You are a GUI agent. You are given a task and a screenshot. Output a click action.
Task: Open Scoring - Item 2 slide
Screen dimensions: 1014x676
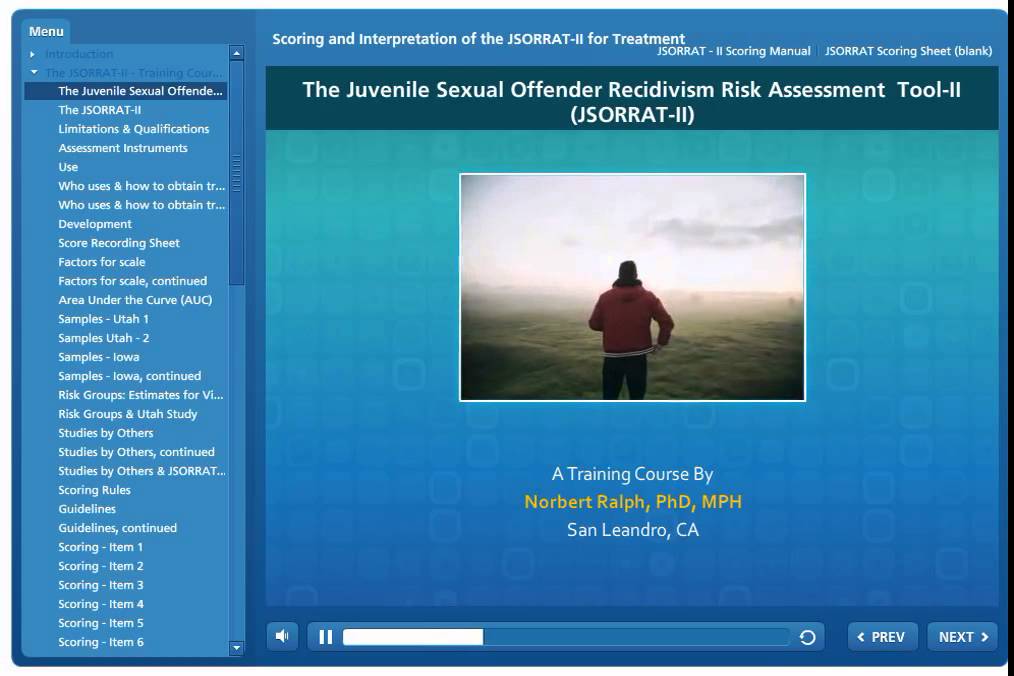tap(101, 566)
